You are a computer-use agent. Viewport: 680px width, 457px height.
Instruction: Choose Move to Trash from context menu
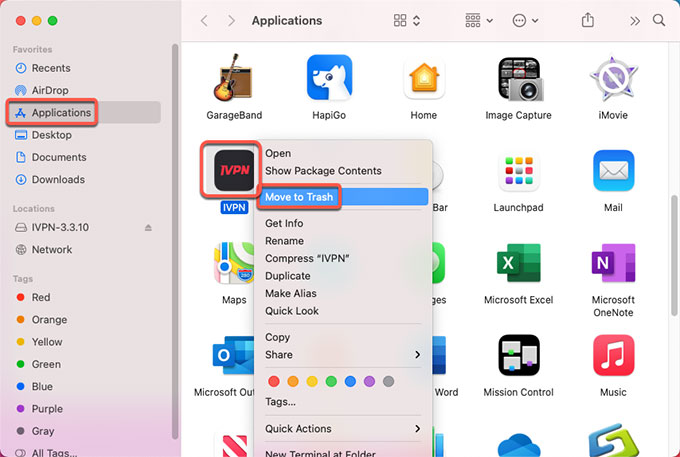pos(299,197)
